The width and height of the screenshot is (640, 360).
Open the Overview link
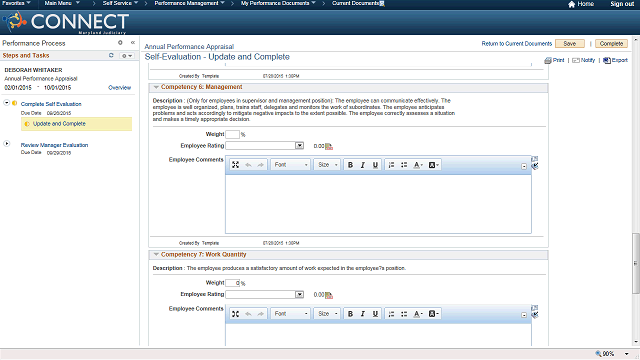119,88
